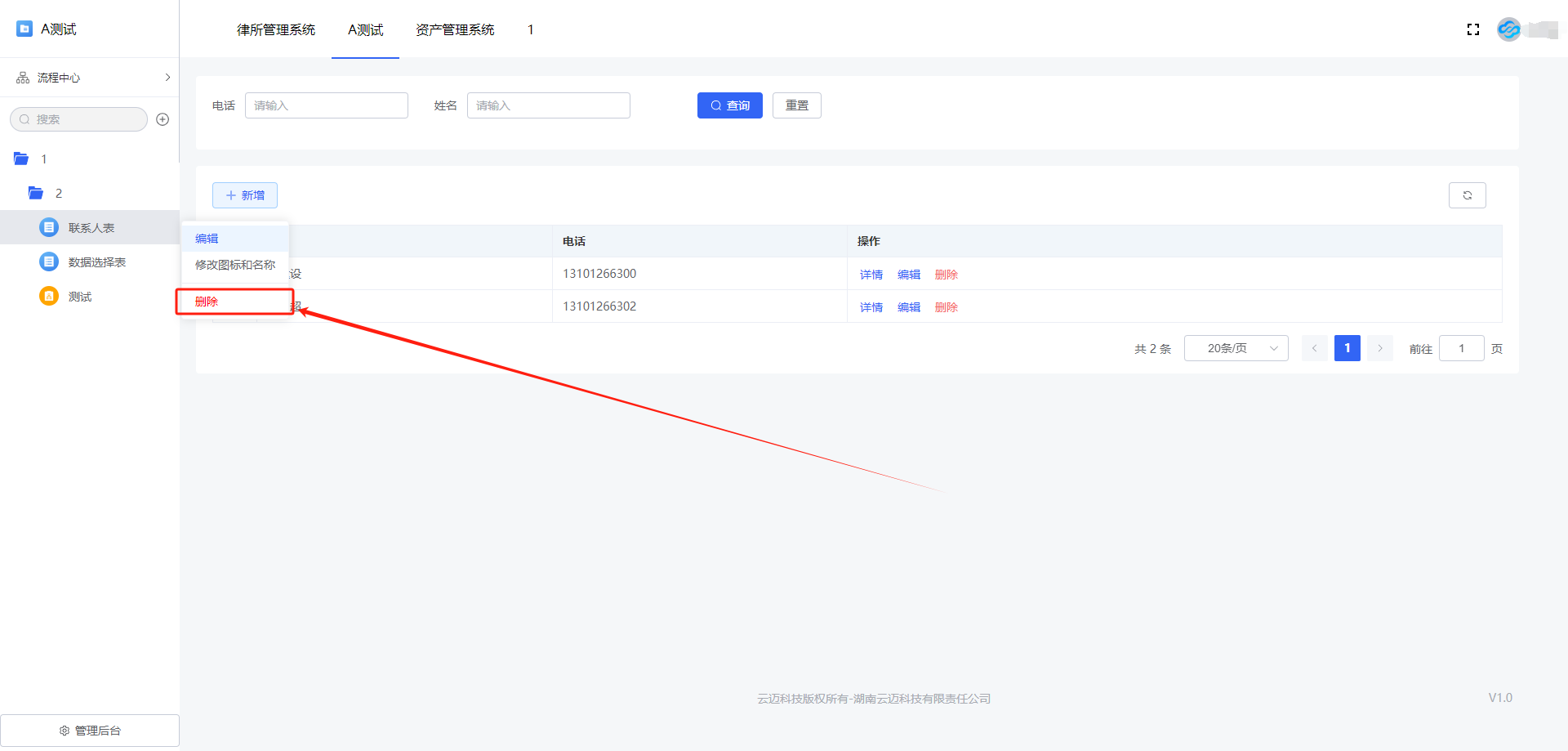Click the fullscreen toggle icon
The width and height of the screenshot is (1568, 751).
(1473, 29)
